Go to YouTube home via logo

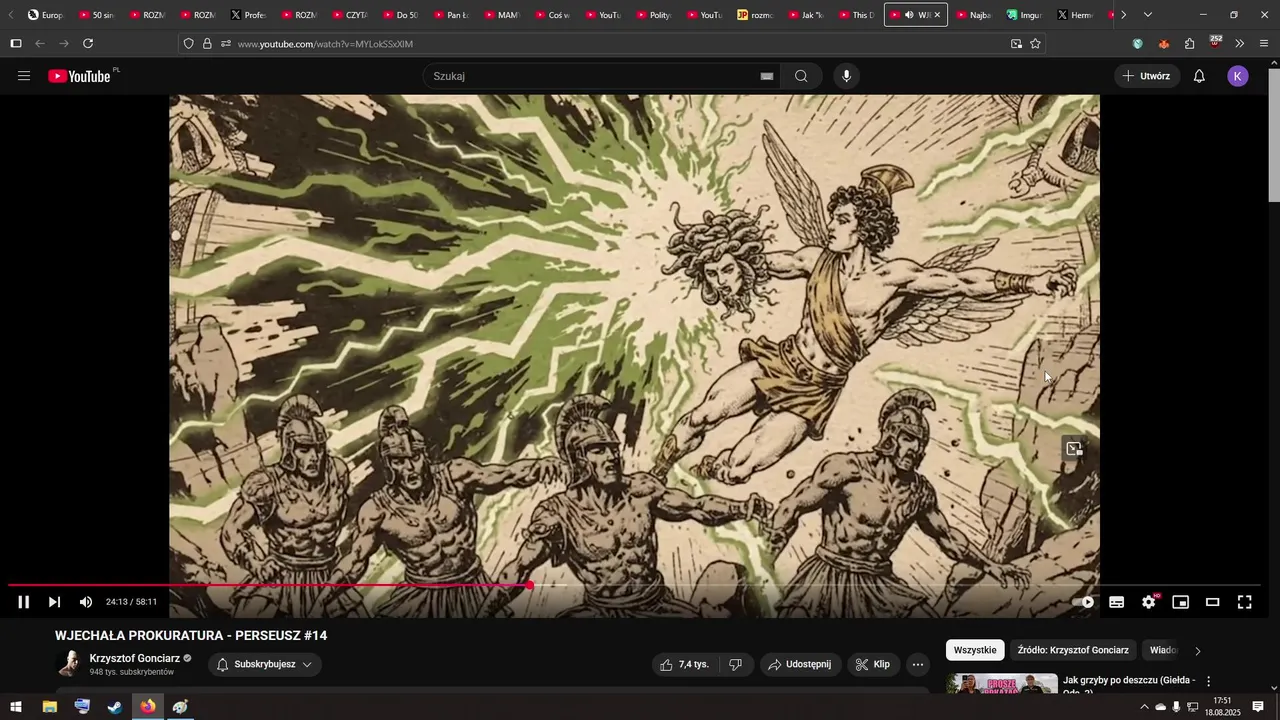point(80,76)
